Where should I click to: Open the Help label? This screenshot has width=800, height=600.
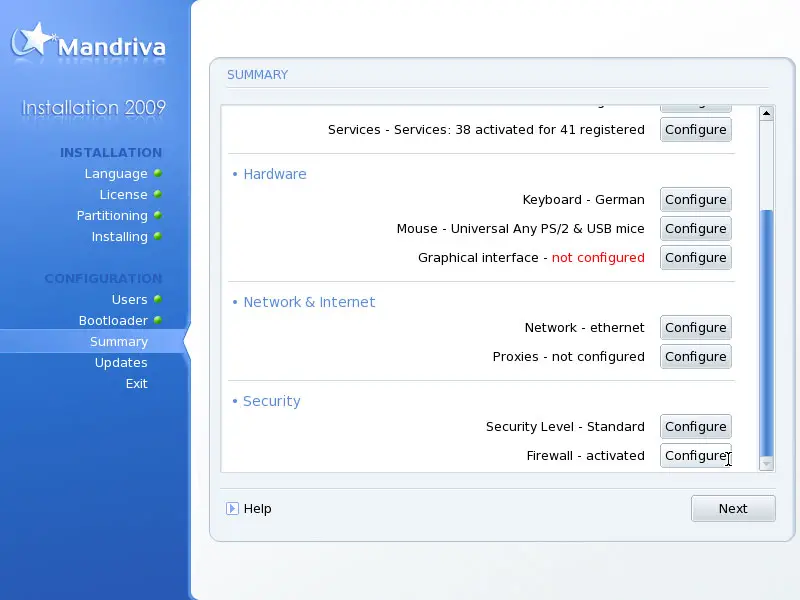pyautogui.click(x=258, y=509)
